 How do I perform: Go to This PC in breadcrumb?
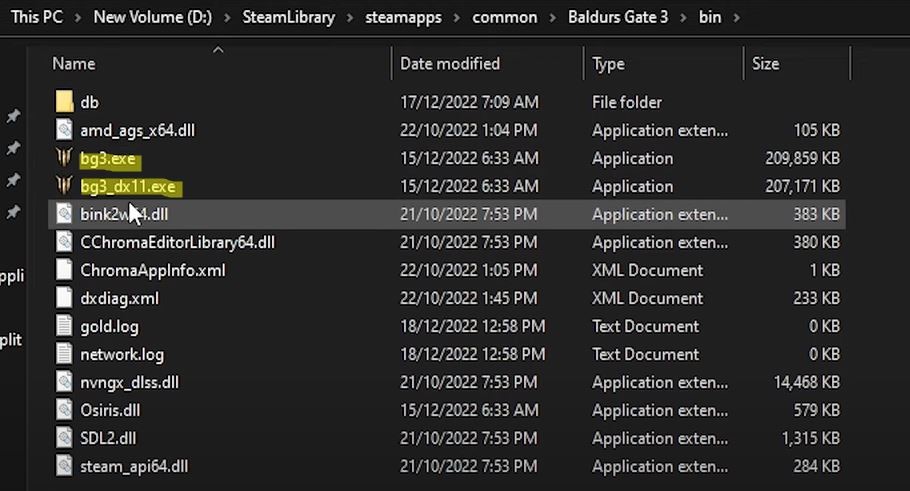[x=37, y=17]
